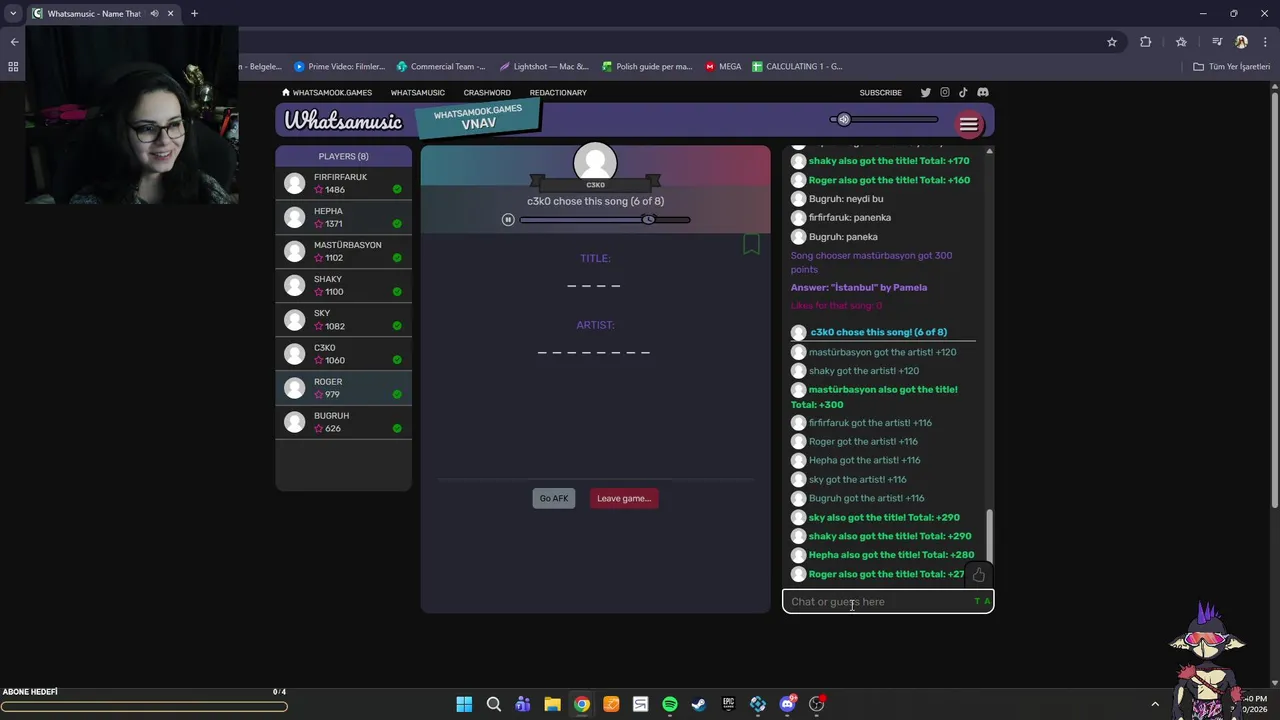Viewport: 1280px width, 720px height.
Task: Open the Instagram social icon
Action: [x=944, y=92]
